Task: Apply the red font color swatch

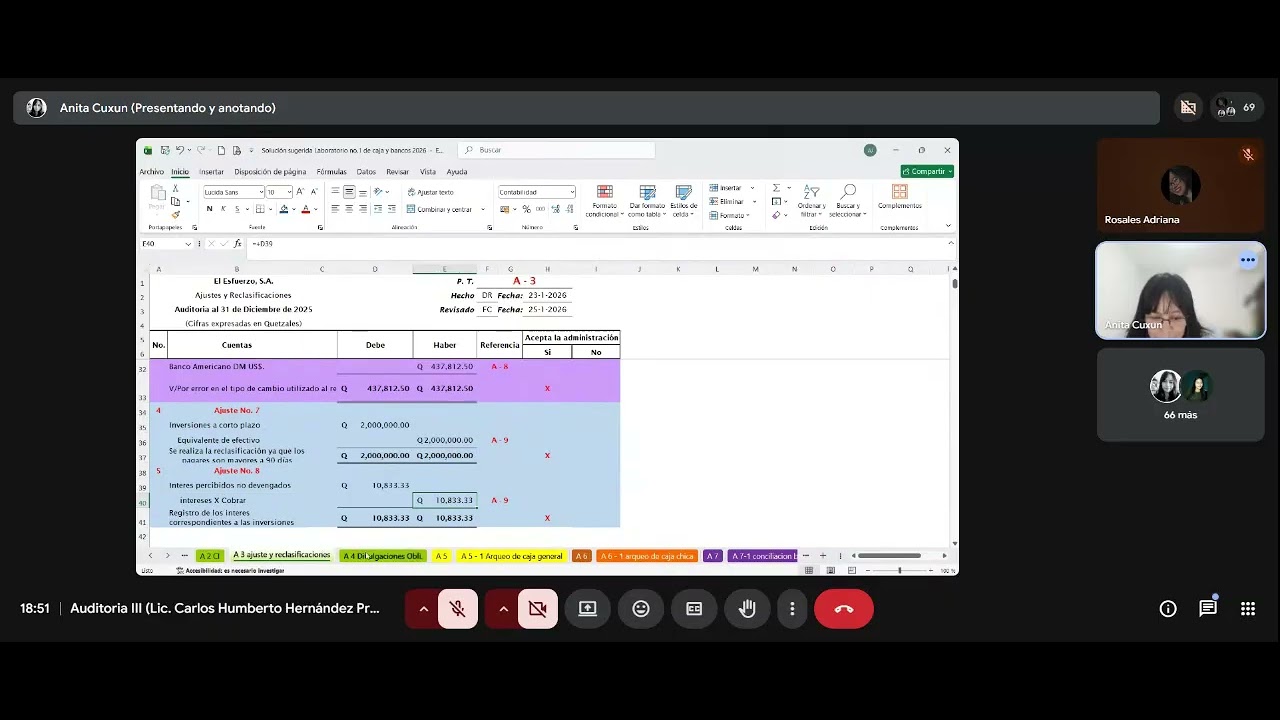Action: click(x=306, y=209)
